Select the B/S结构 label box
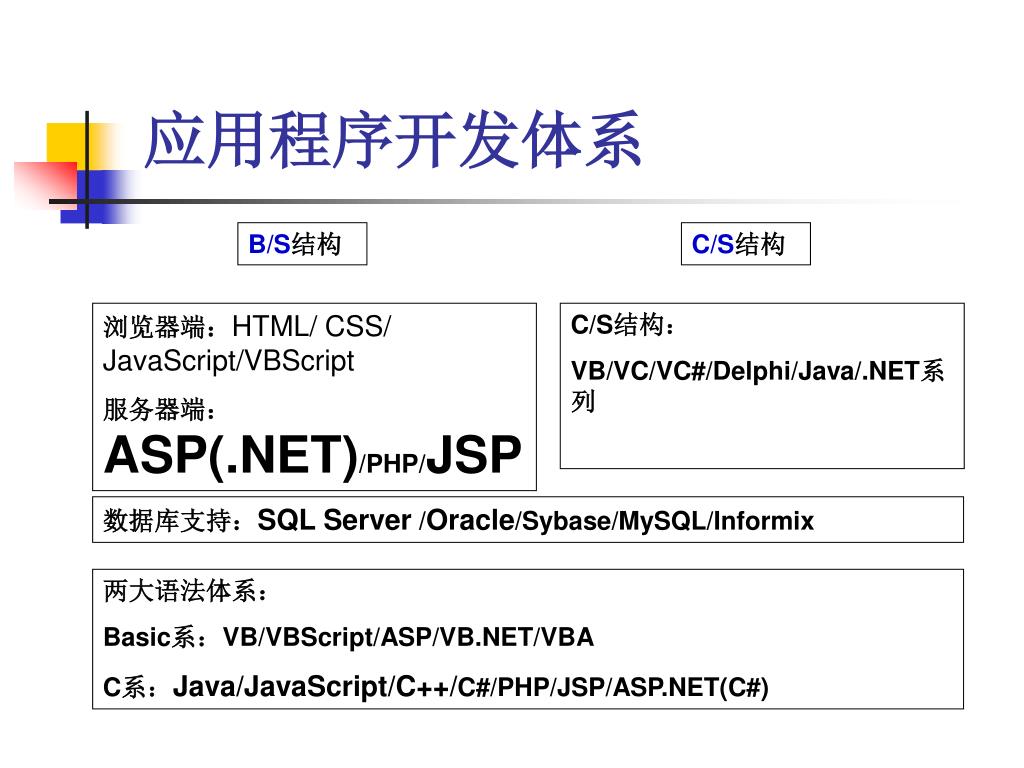Screen dimensions: 1024x768 pos(302,244)
